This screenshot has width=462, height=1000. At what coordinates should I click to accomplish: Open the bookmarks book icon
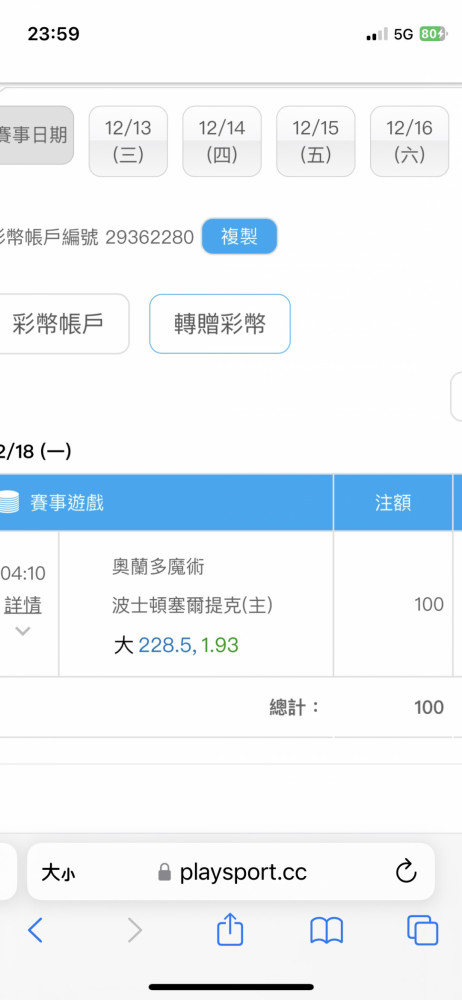[327, 930]
